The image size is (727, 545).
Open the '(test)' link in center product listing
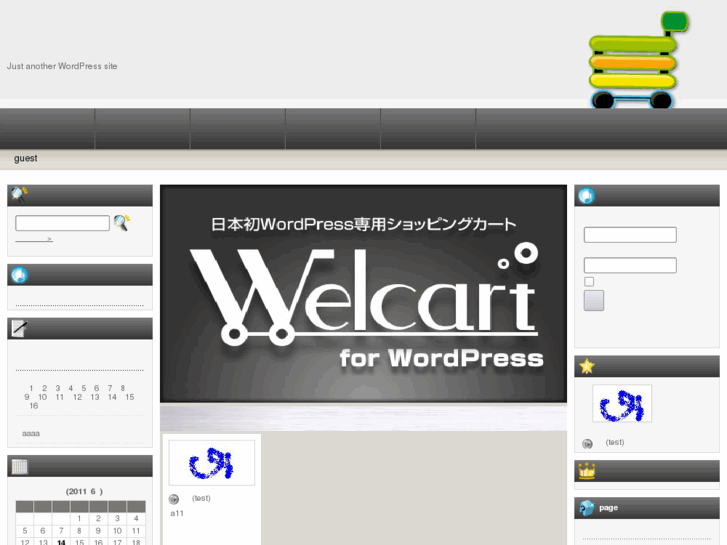click(x=201, y=498)
